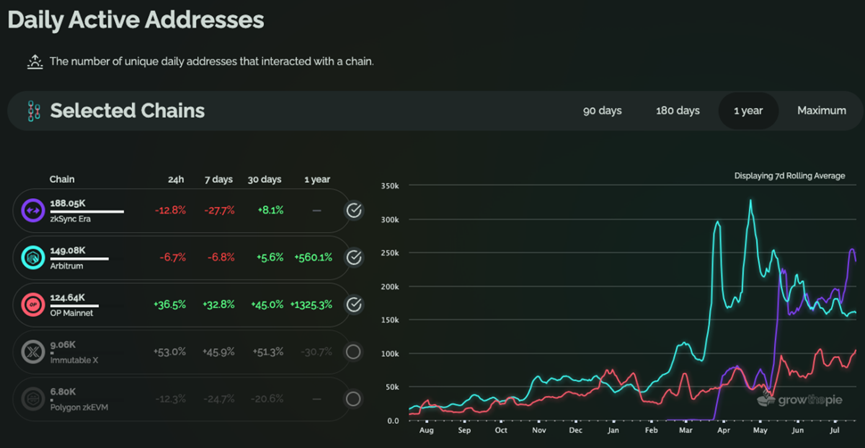Click the 1 year column header

(x=317, y=180)
